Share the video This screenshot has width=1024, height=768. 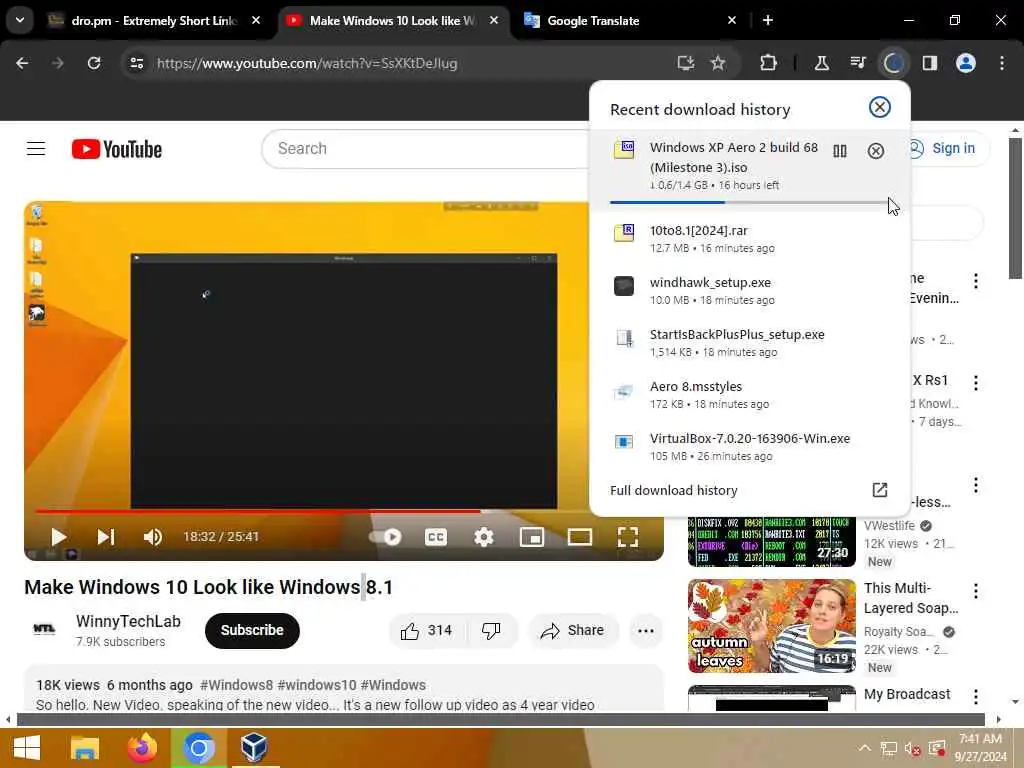573,631
